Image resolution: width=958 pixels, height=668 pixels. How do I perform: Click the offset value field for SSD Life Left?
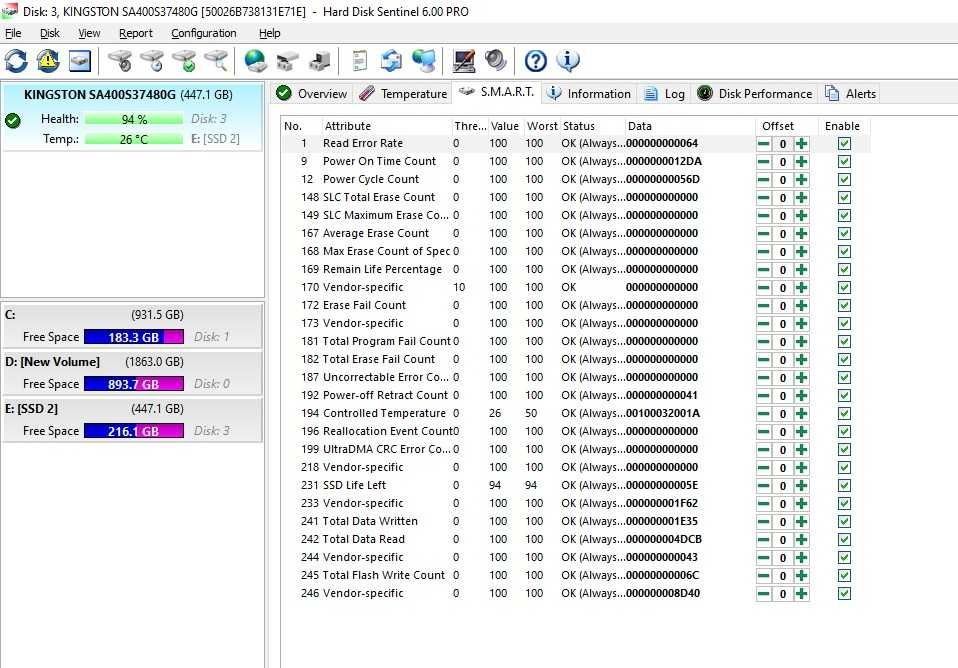783,486
